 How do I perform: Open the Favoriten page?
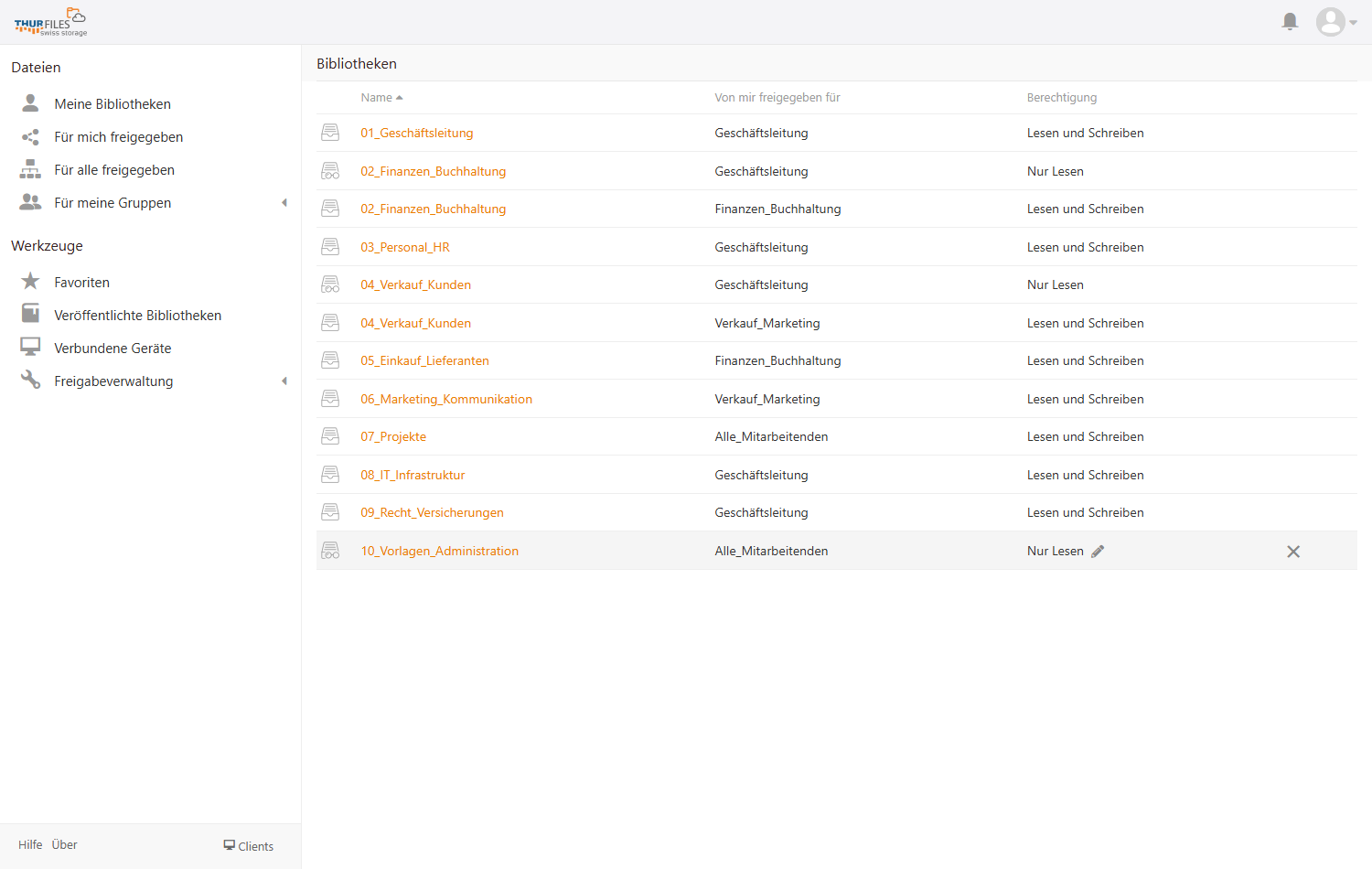coord(81,283)
